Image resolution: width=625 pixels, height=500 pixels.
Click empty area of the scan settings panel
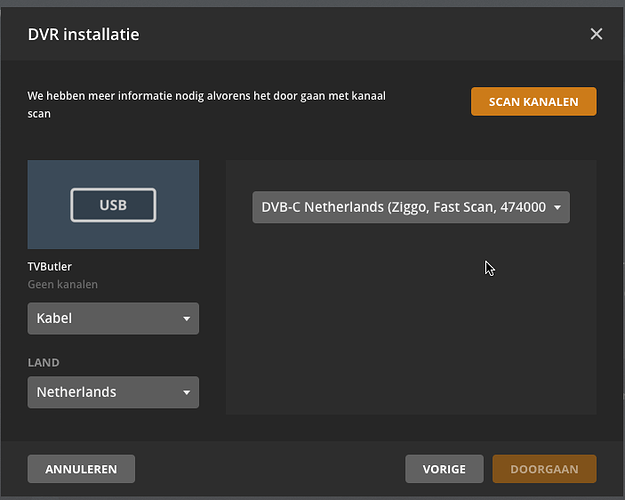click(x=410, y=330)
